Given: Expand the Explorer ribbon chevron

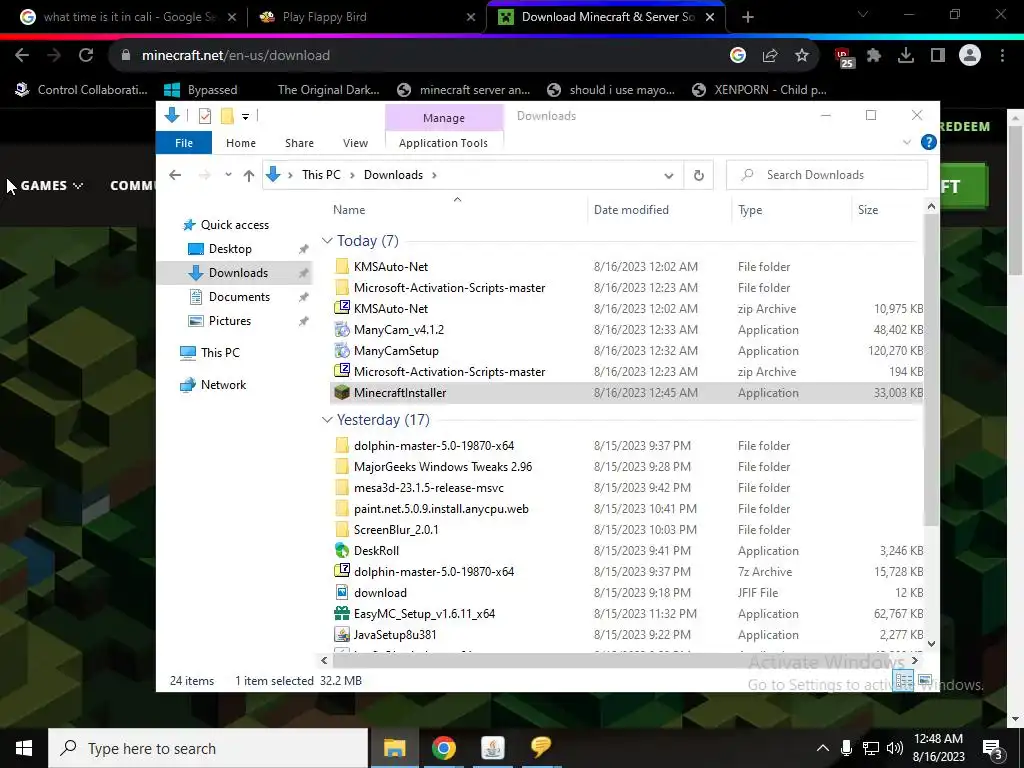Looking at the screenshot, I should click(x=906, y=142).
